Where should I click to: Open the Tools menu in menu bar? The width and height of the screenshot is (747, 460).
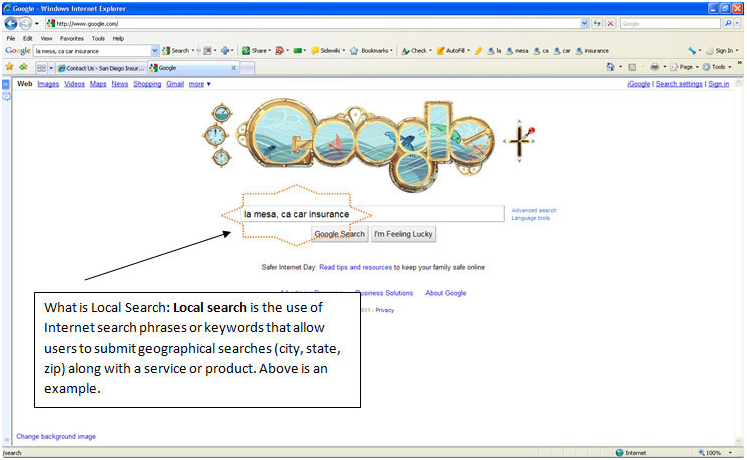tap(98, 39)
